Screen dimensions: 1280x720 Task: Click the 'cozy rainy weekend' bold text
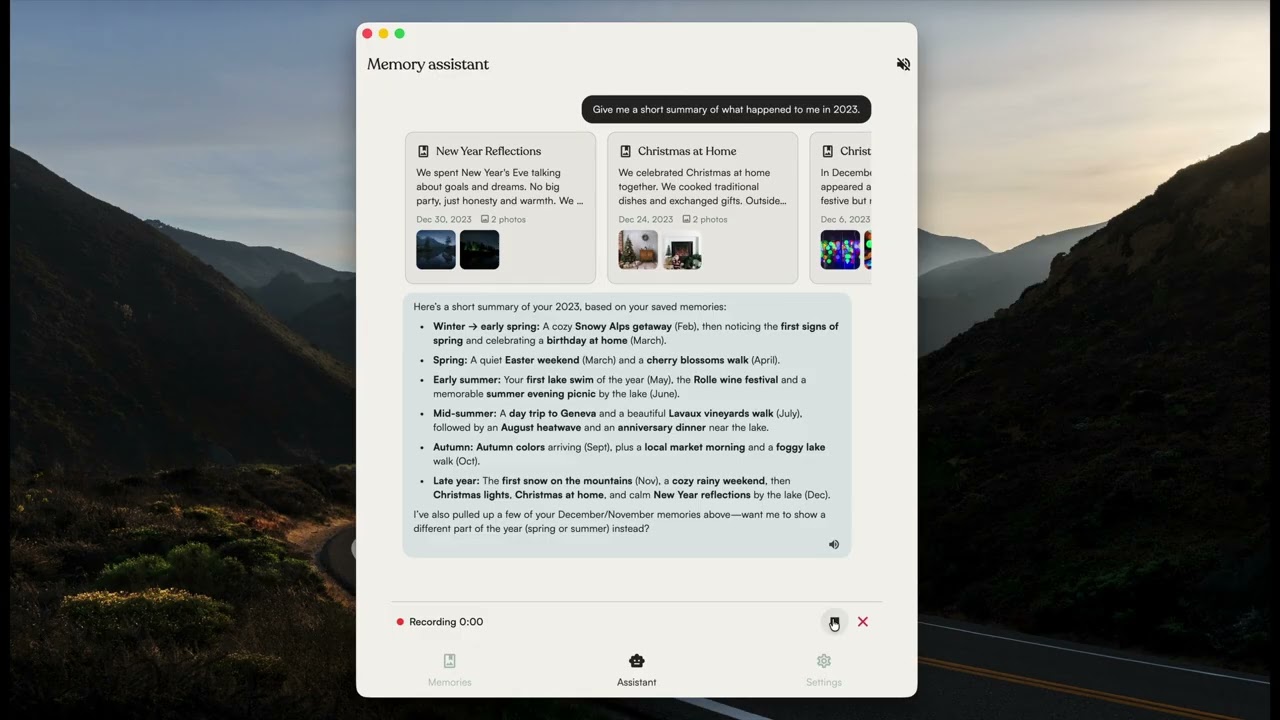[x=718, y=481]
